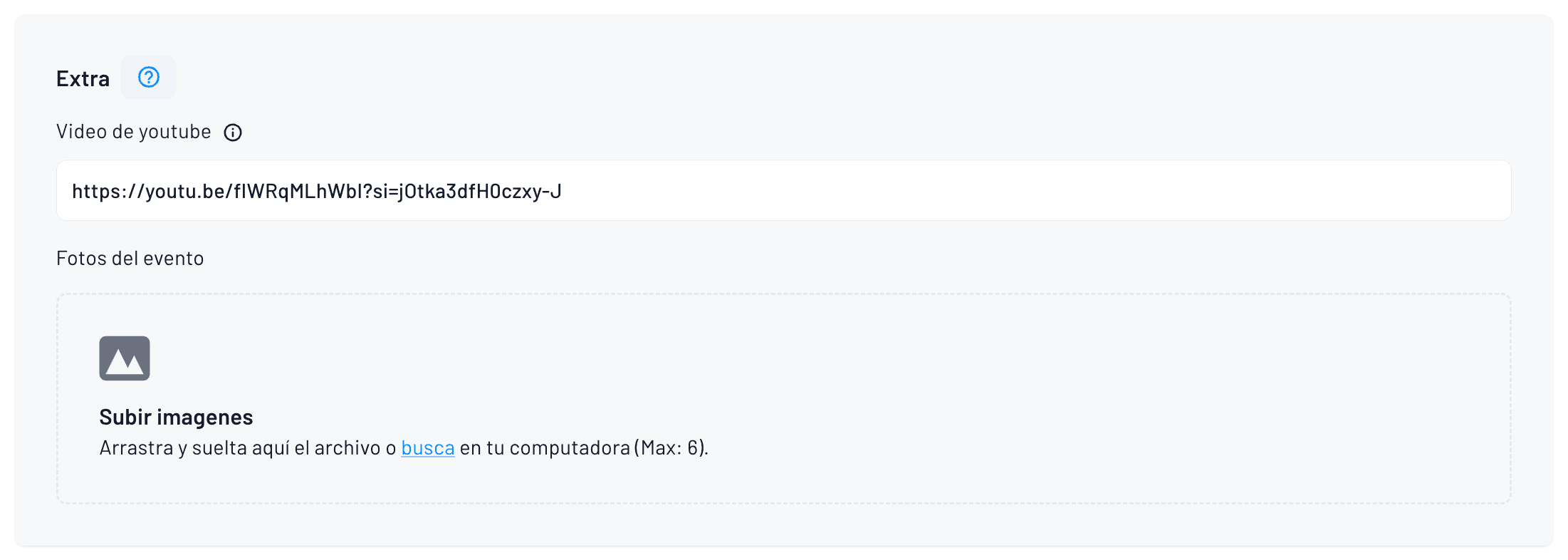
Task: Click blank space right of the YouTube URL
Action: coord(1068,190)
